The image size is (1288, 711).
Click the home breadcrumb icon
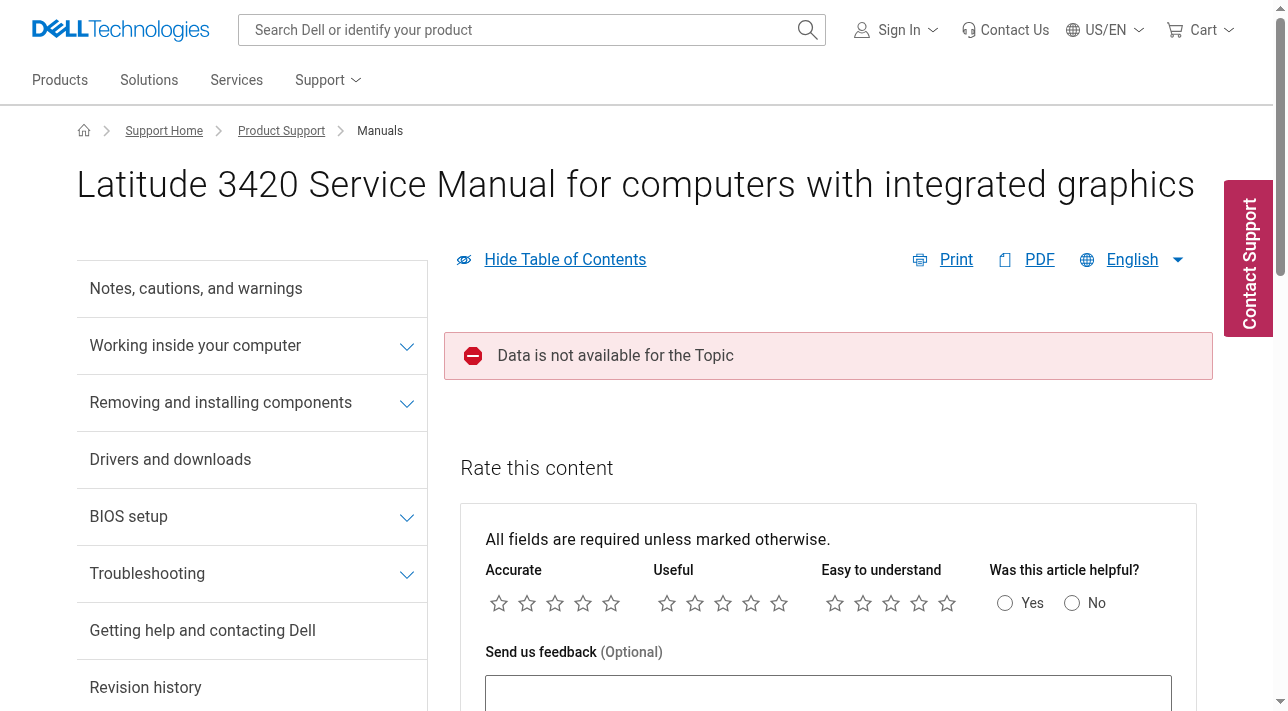coord(84,131)
